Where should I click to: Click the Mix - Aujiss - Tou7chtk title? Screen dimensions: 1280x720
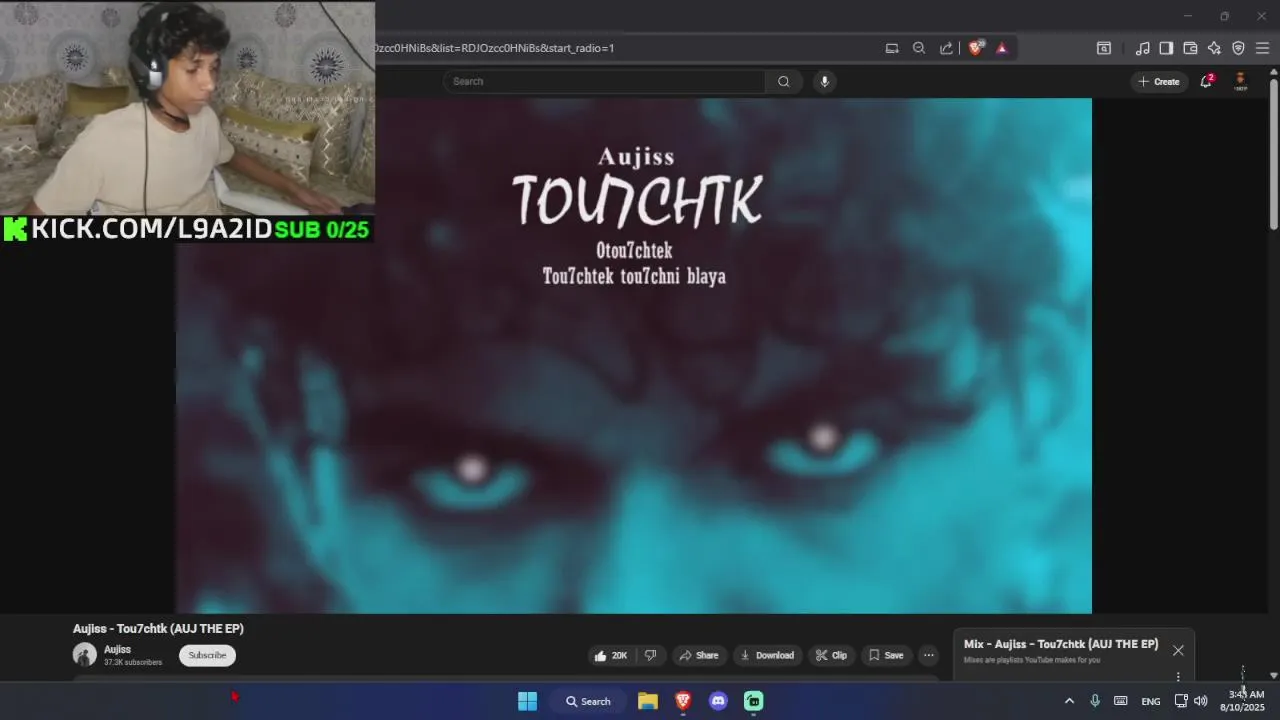click(x=1061, y=644)
